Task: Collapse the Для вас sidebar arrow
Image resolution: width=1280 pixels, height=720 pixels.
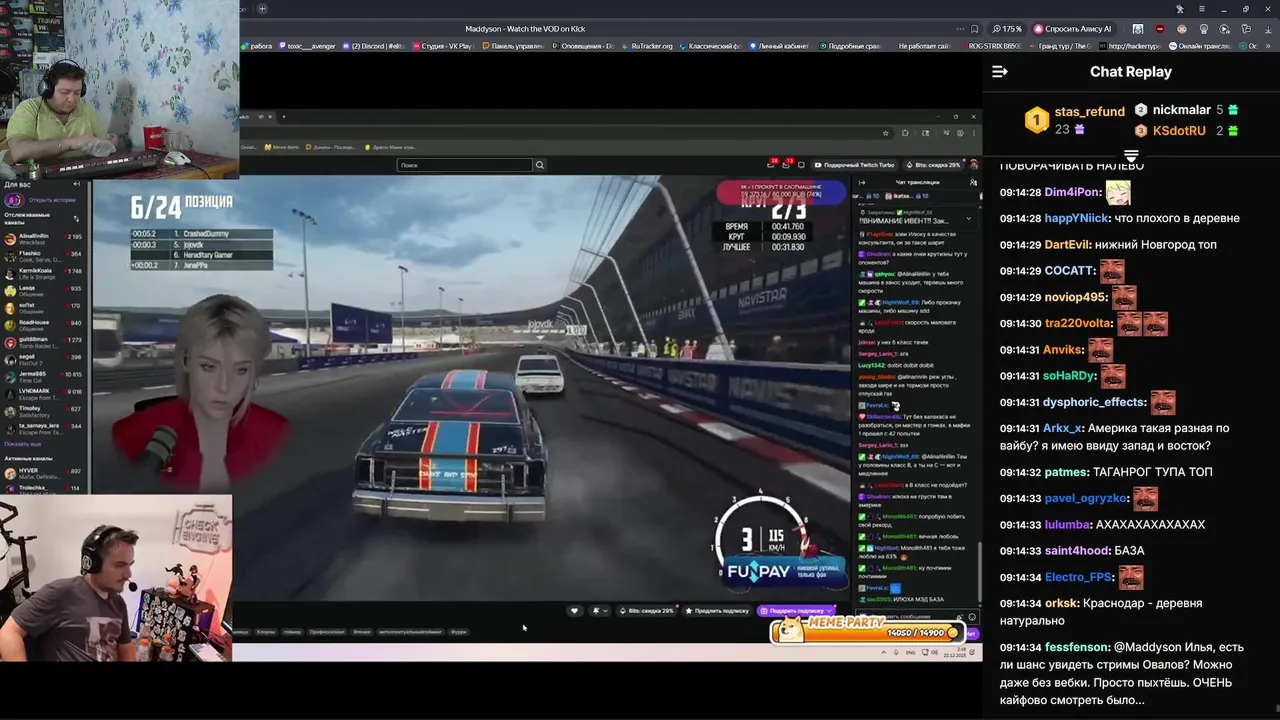Action: (77, 184)
